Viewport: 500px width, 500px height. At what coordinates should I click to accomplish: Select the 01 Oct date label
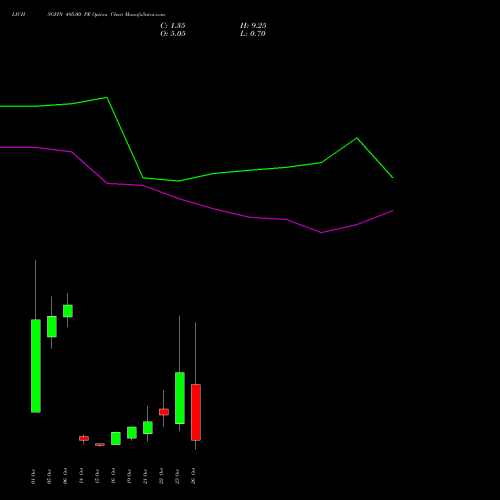[33, 476]
